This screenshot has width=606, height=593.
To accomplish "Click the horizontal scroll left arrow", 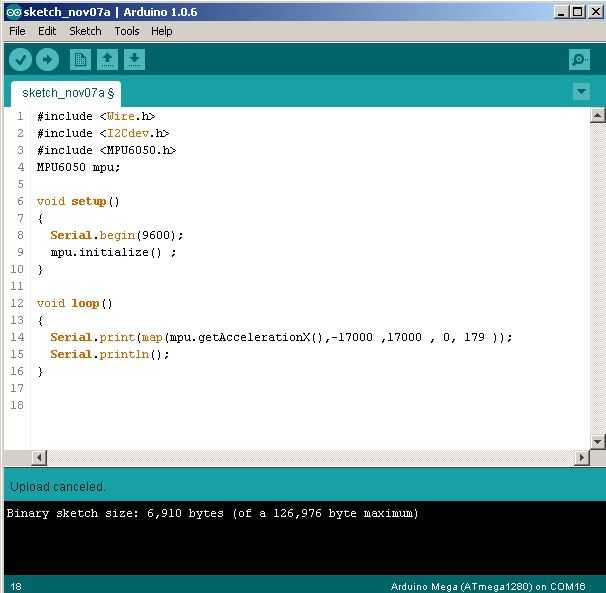I will pyautogui.click(x=39, y=458).
